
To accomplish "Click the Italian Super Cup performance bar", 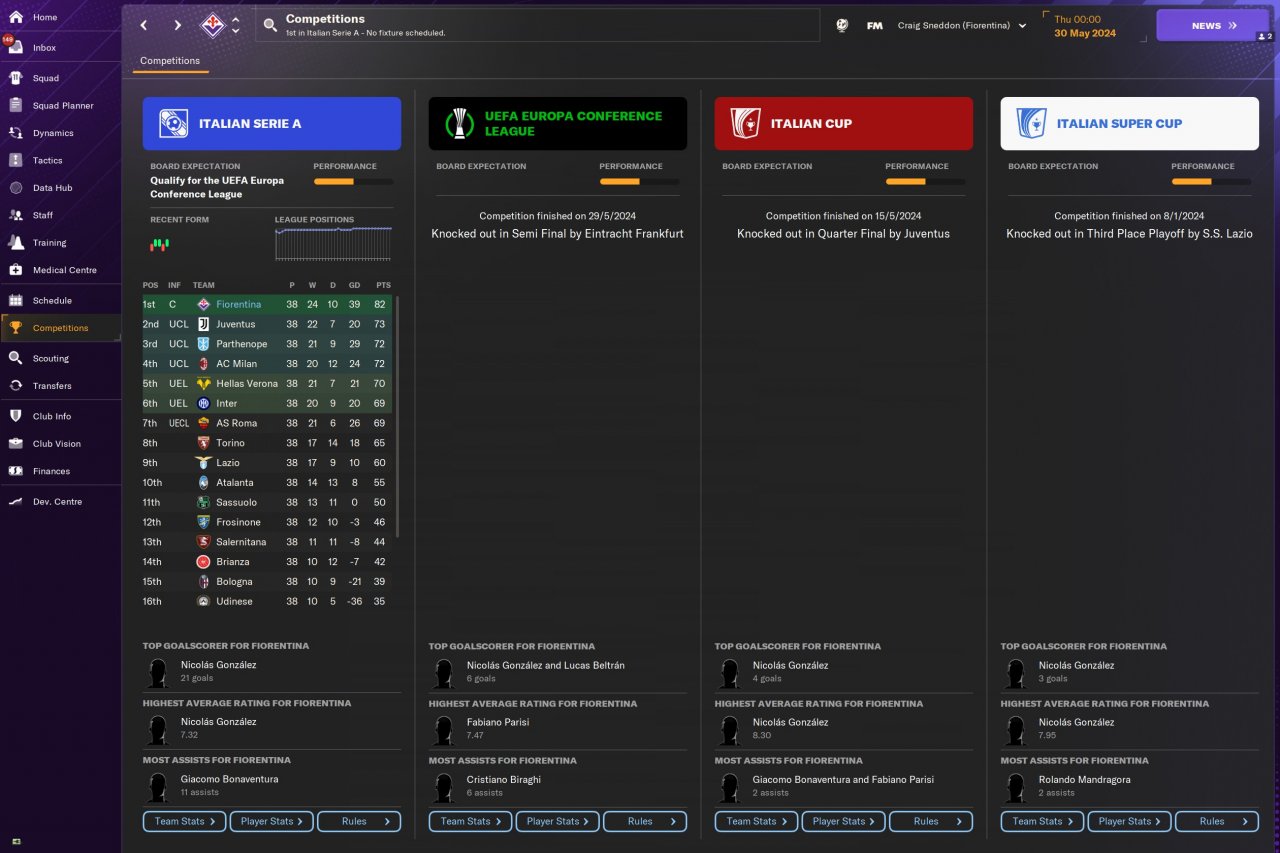I will click(1211, 182).
